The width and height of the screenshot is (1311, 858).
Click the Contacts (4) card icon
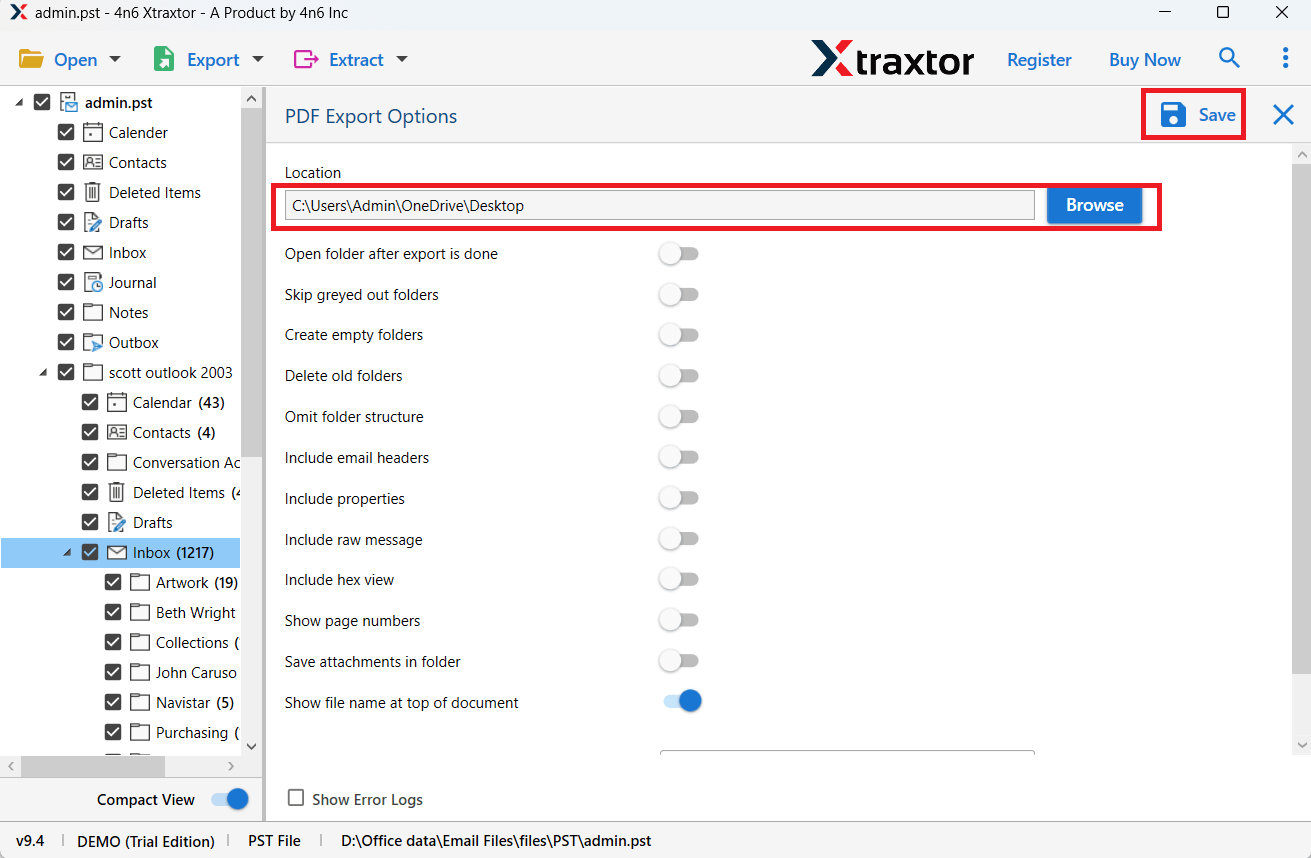pos(117,432)
